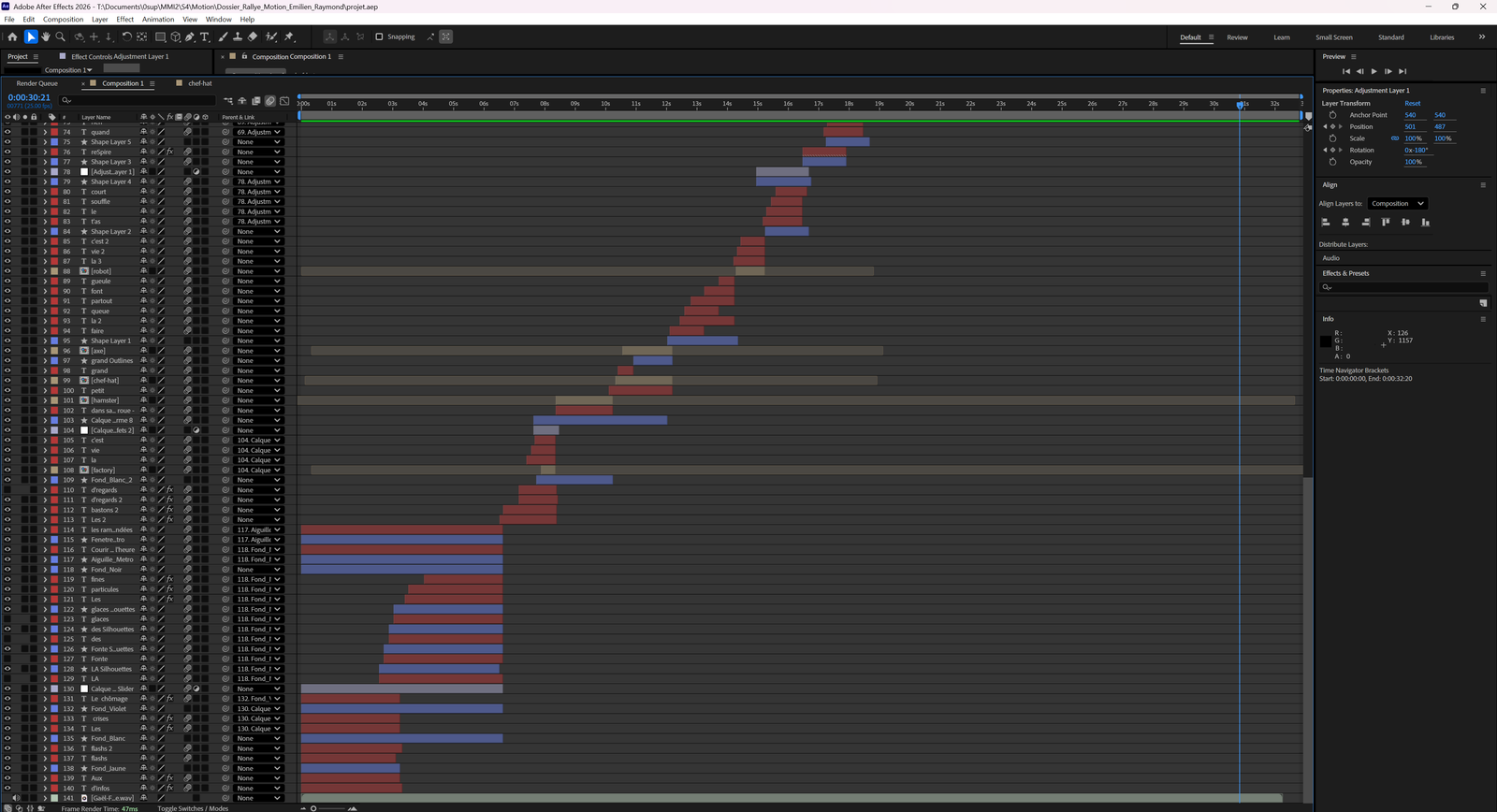Viewport: 1497px width, 812px height.
Task: Select the Horizontal Type tool
Action: pyautogui.click(x=205, y=37)
